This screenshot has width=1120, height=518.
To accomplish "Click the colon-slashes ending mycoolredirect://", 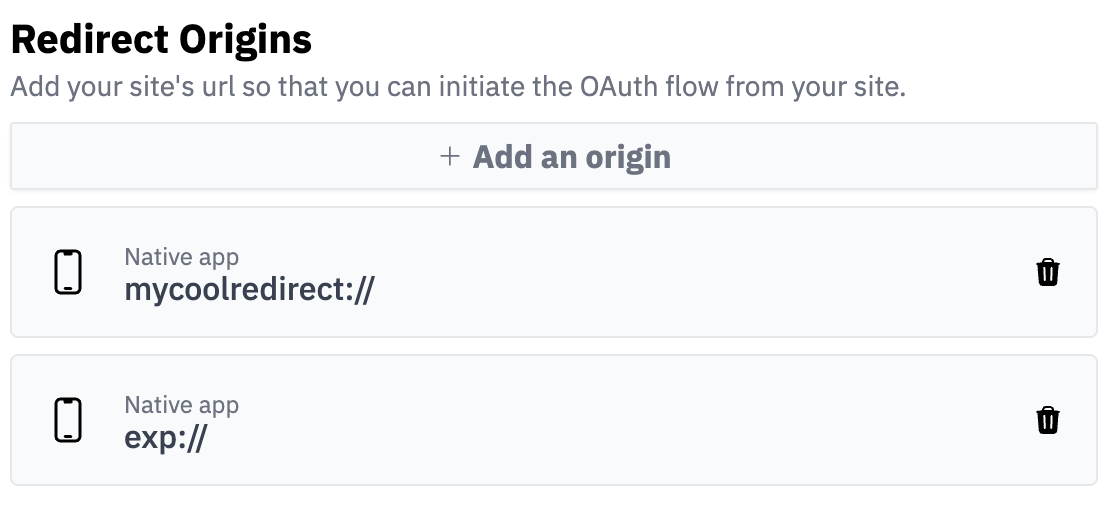I will point(355,290).
